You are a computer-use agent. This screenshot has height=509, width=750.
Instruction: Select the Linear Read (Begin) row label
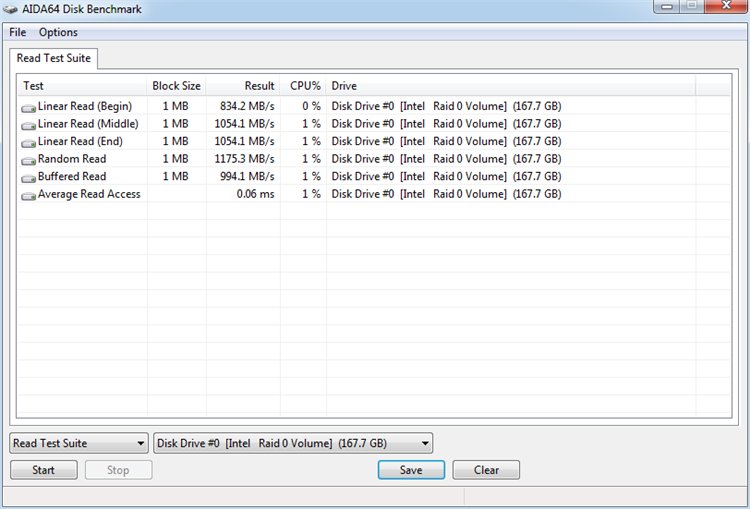click(x=85, y=106)
